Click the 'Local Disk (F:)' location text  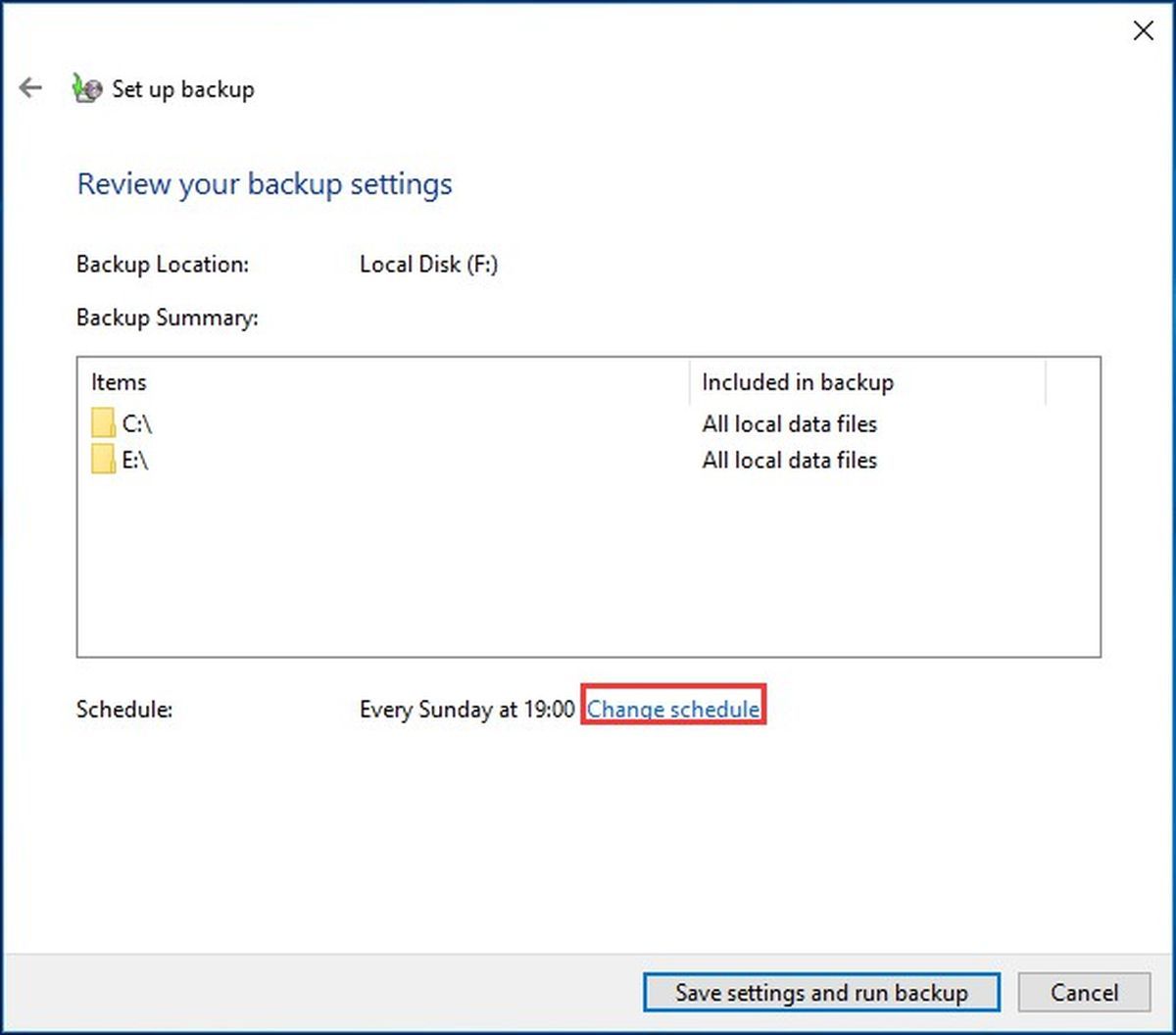(x=429, y=265)
